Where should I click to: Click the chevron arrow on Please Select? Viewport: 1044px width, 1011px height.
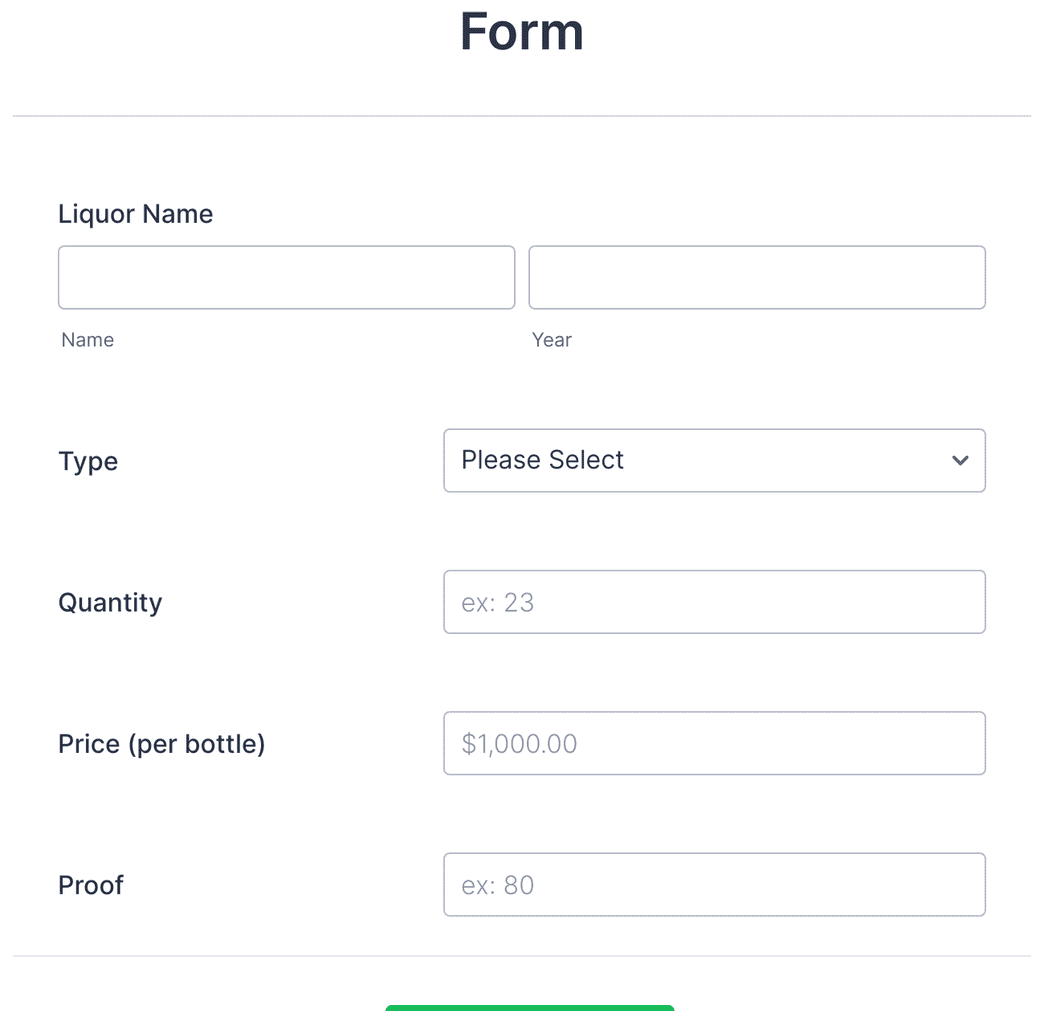(x=960, y=460)
